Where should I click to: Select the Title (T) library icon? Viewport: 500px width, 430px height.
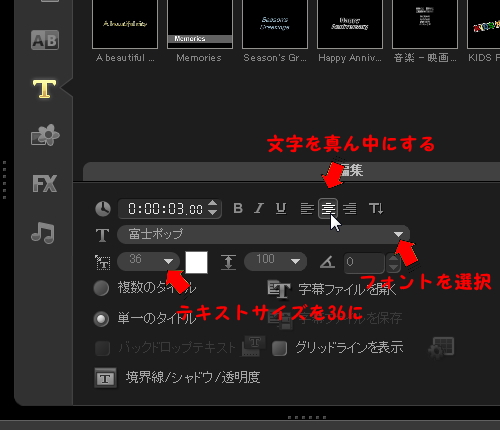coord(44,89)
